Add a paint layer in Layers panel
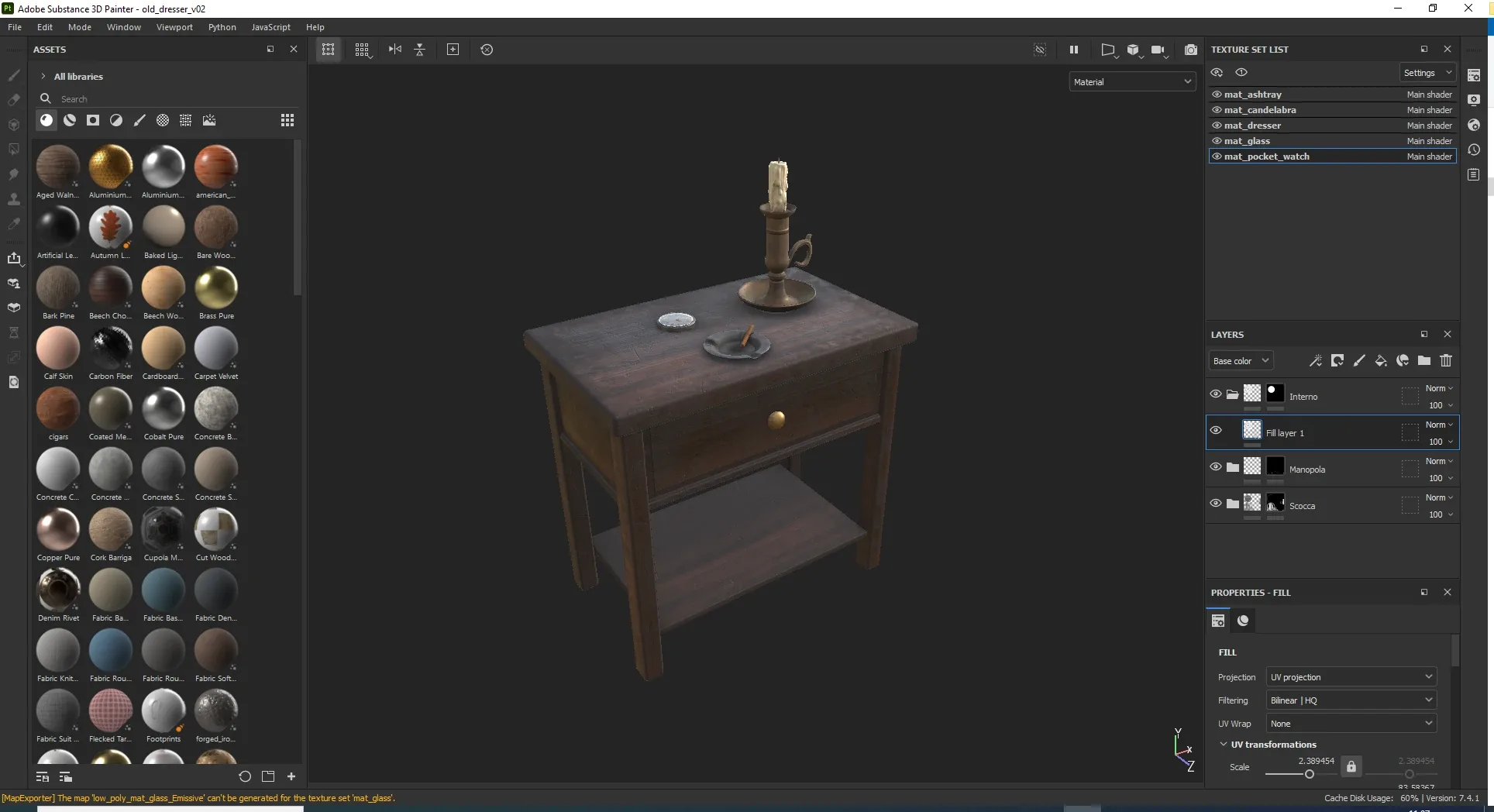Screen dimensions: 1494x812 1359,360
